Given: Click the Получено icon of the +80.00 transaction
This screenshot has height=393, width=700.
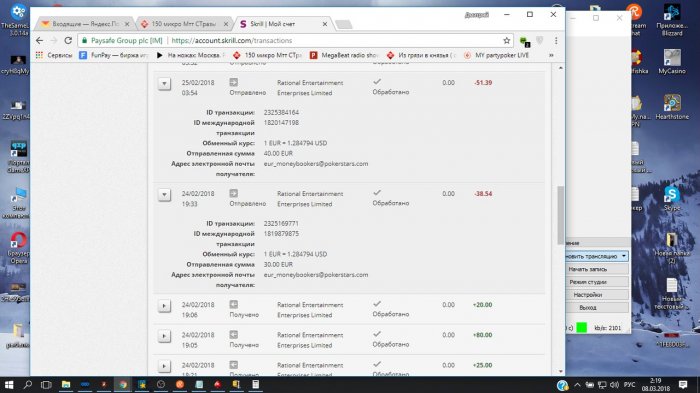Looking at the screenshot, I should click(233, 334).
